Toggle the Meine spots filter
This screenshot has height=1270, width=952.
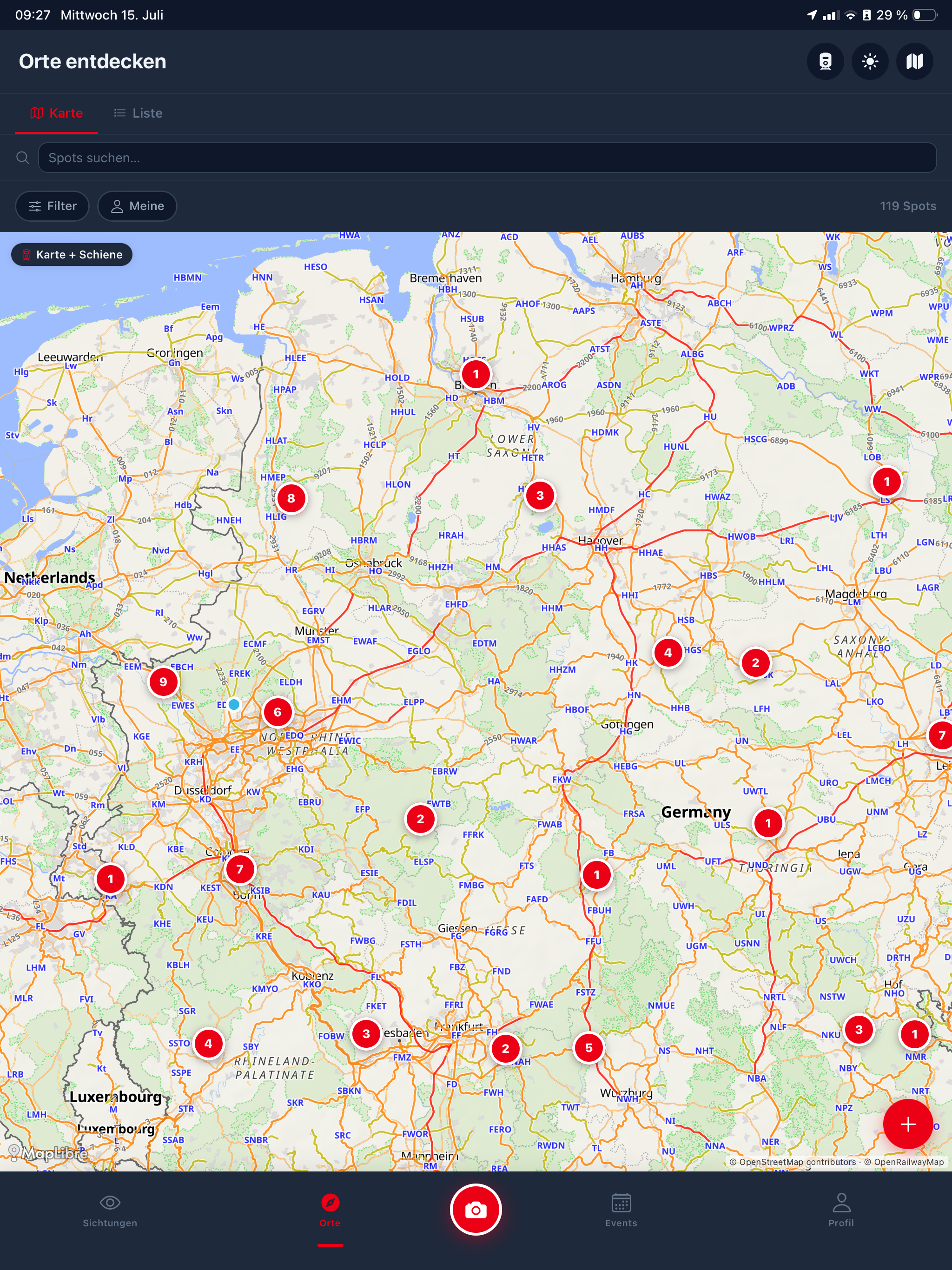tap(137, 206)
